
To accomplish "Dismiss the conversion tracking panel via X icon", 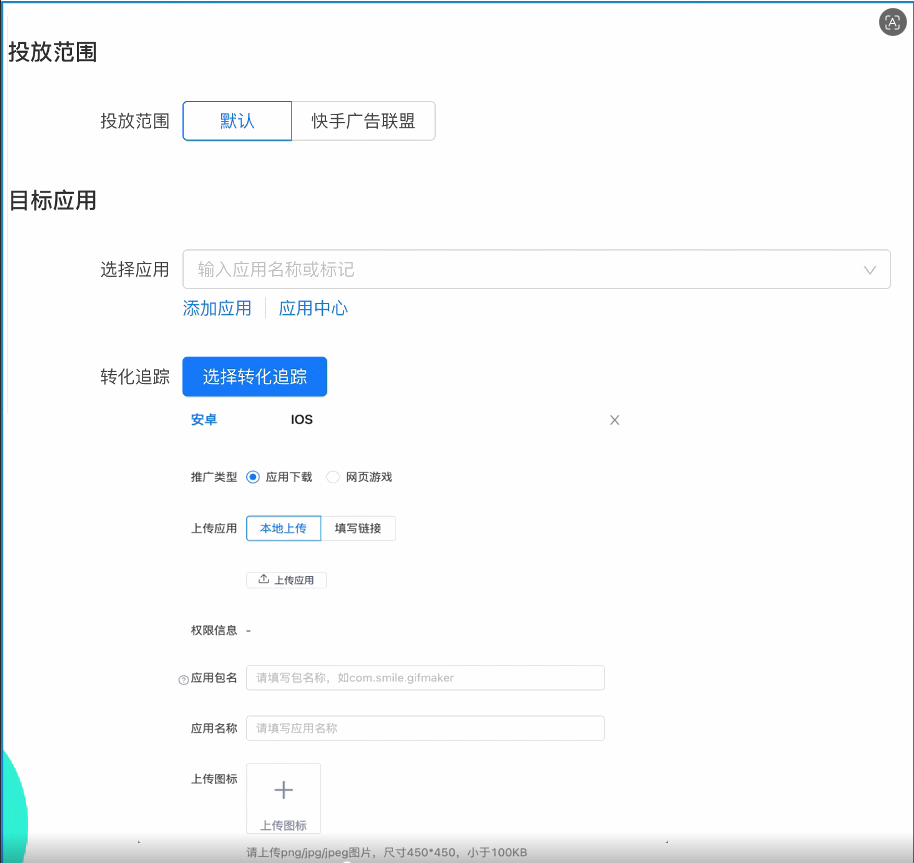I will tap(614, 420).
